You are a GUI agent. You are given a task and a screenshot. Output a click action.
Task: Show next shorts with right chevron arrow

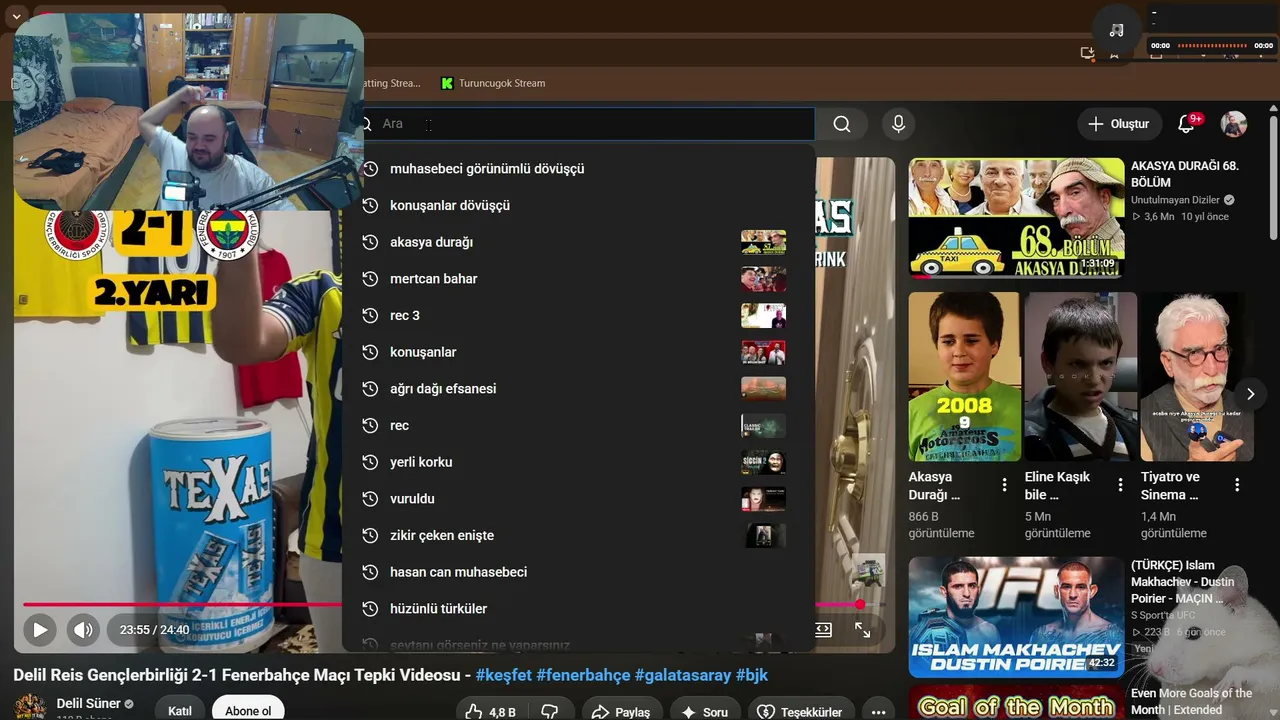pos(1250,394)
